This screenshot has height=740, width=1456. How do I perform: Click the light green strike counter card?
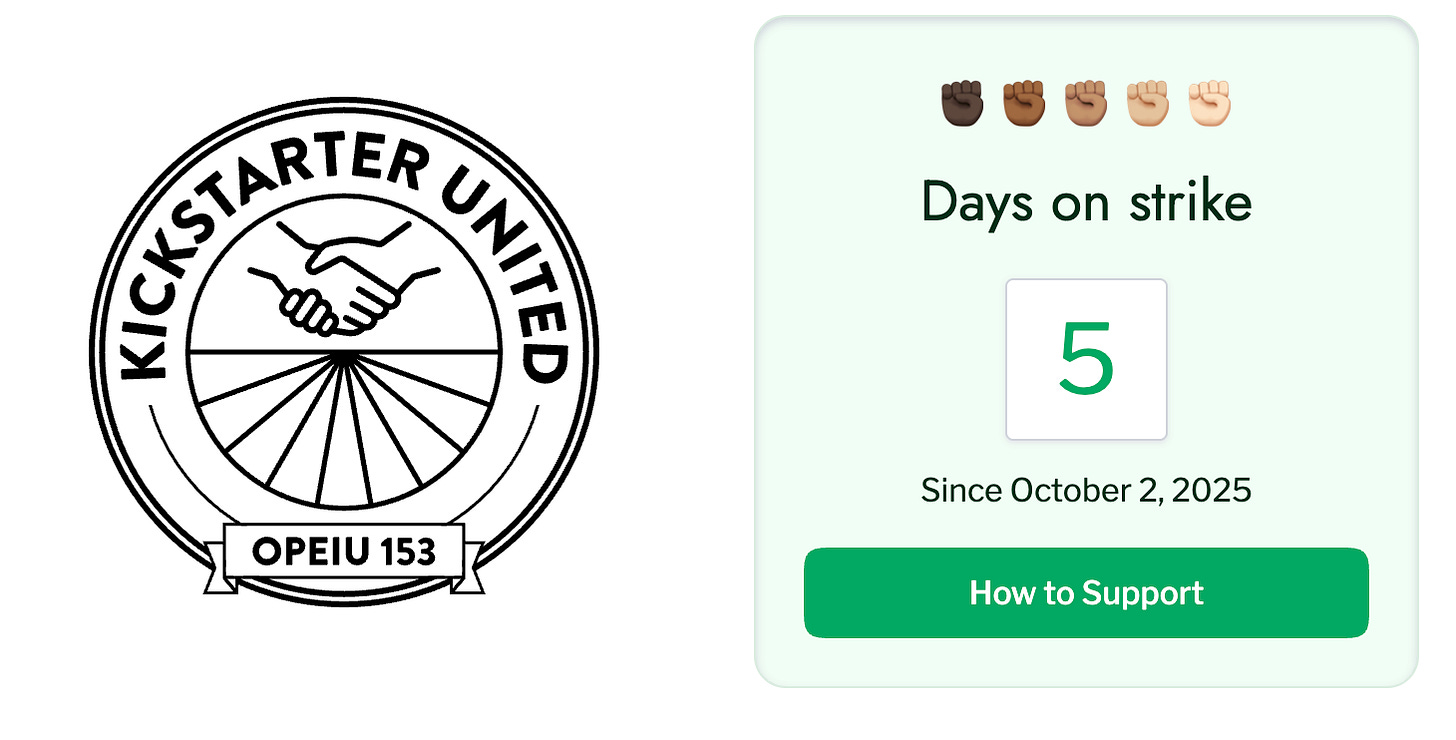(1086, 352)
